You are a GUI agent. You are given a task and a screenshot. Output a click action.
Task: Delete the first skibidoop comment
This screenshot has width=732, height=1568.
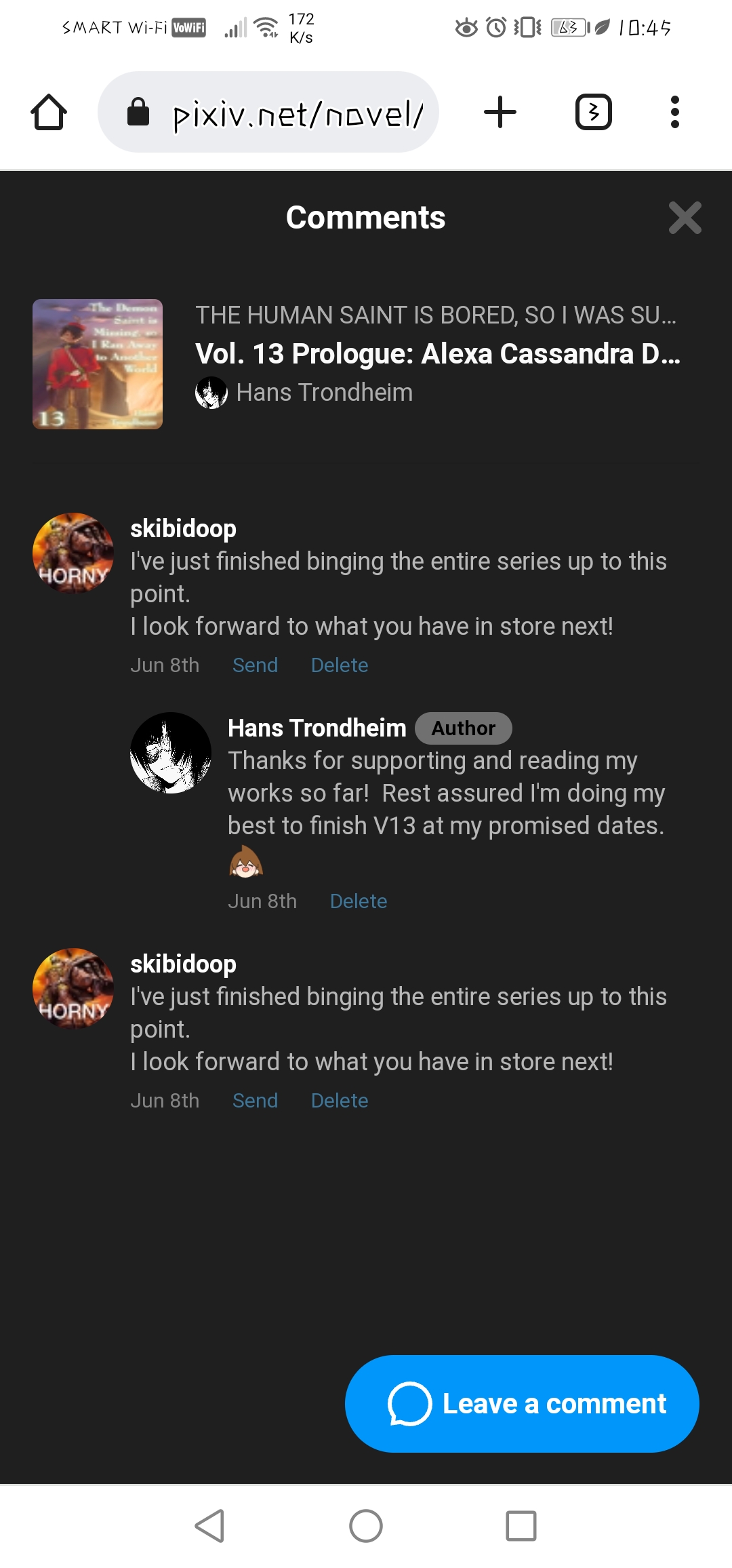(x=340, y=665)
